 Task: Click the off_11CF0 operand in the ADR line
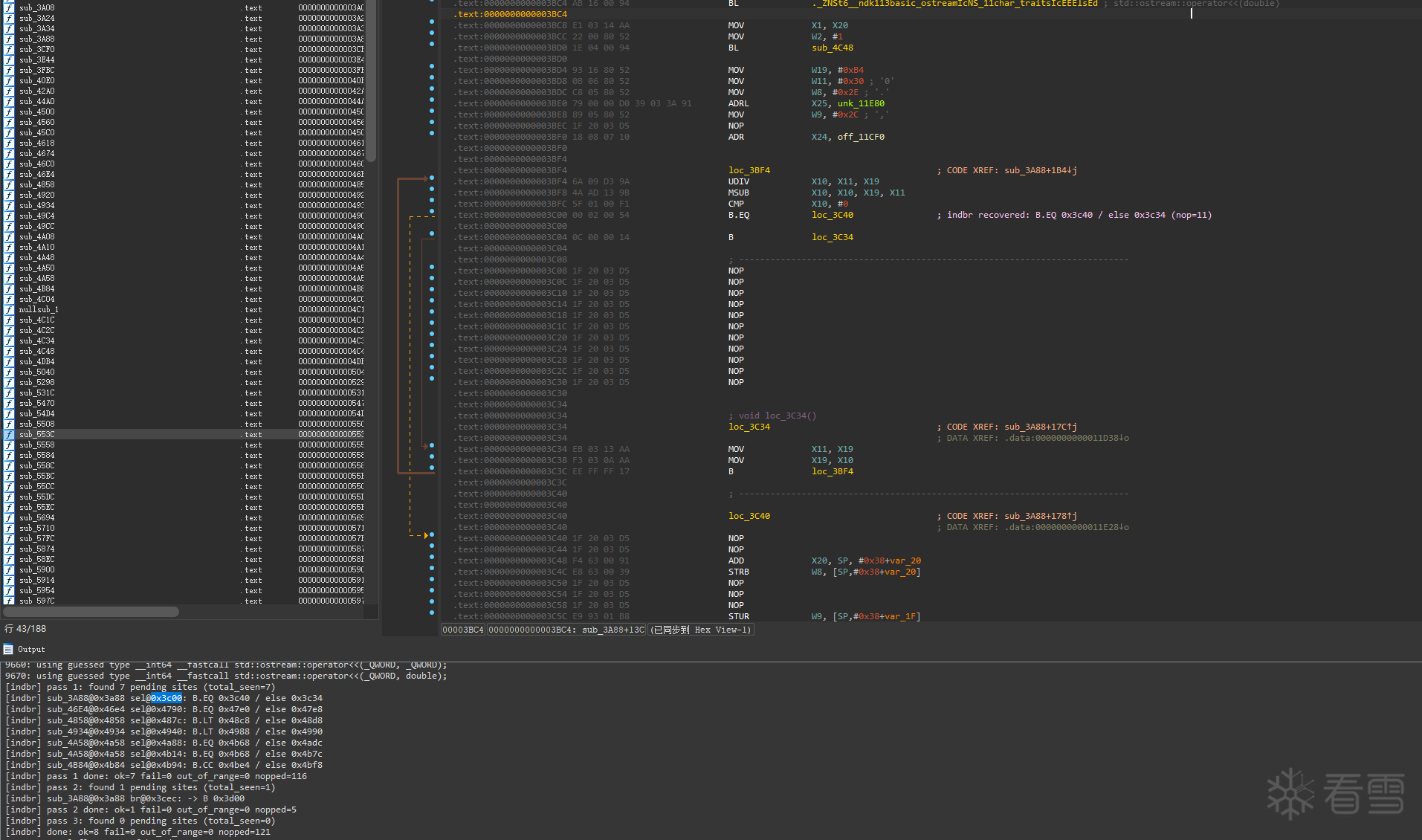coord(861,137)
